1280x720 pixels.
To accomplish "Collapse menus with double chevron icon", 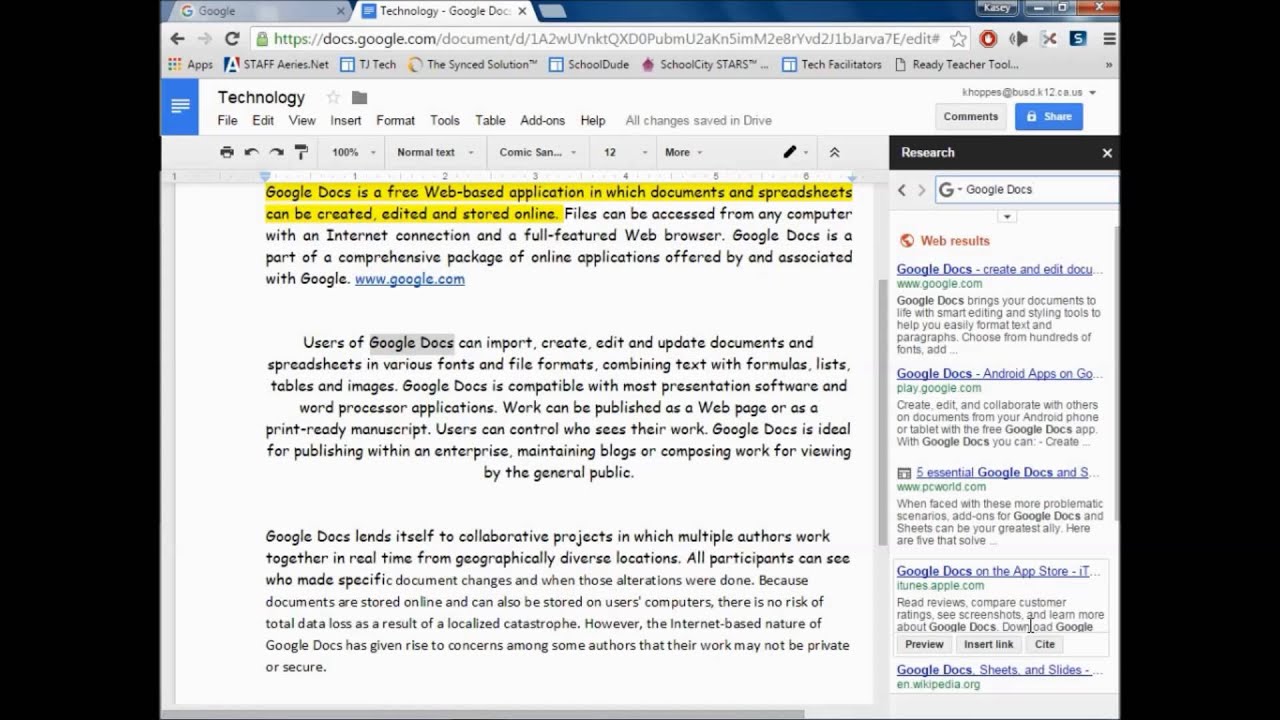I will pos(834,152).
